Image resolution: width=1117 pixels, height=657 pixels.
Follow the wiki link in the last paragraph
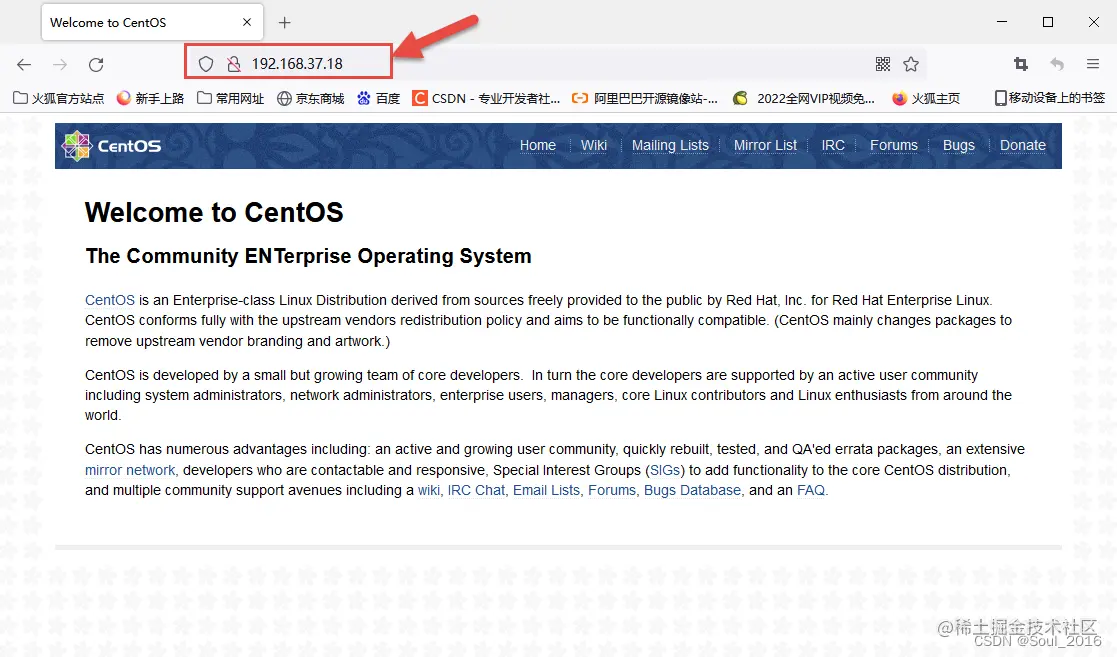429,490
